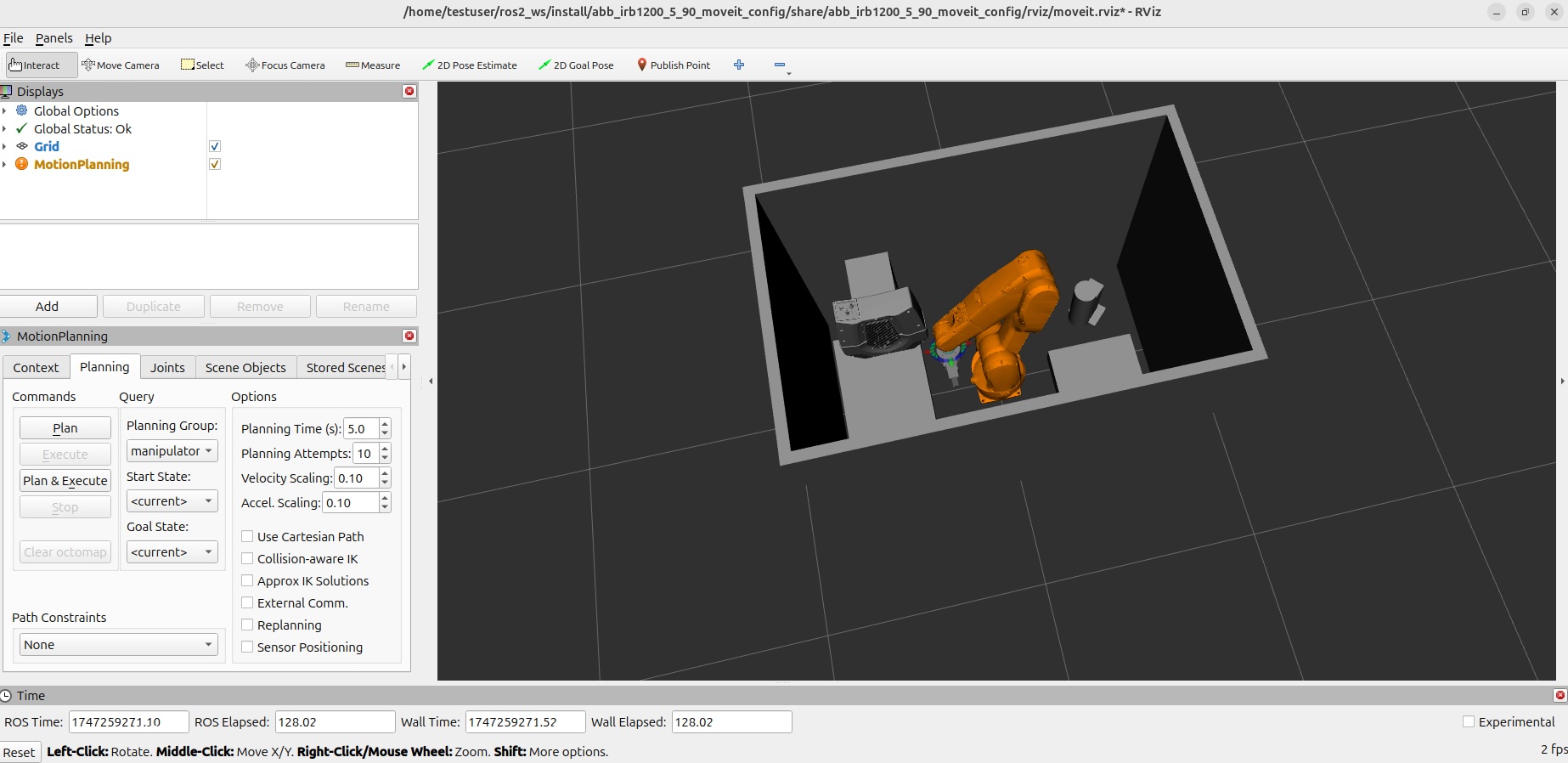The image size is (1568, 763).
Task: Open the Help menu
Action: [x=98, y=38]
